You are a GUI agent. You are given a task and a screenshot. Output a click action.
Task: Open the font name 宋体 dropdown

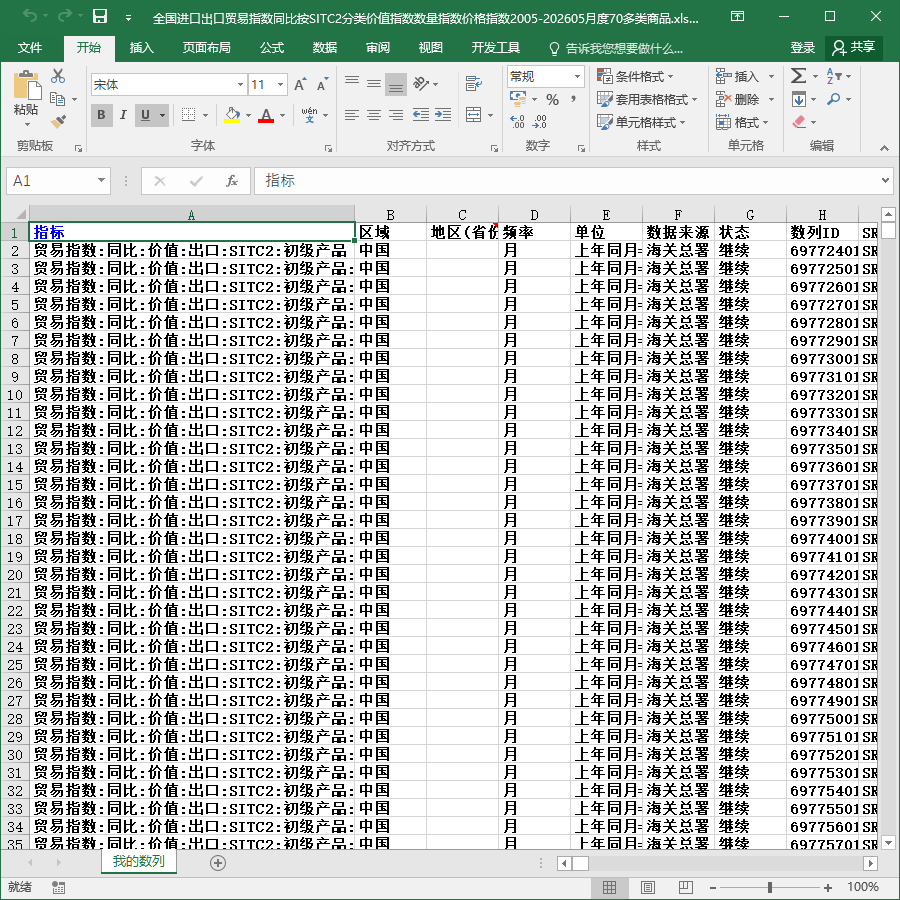[240, 85]
